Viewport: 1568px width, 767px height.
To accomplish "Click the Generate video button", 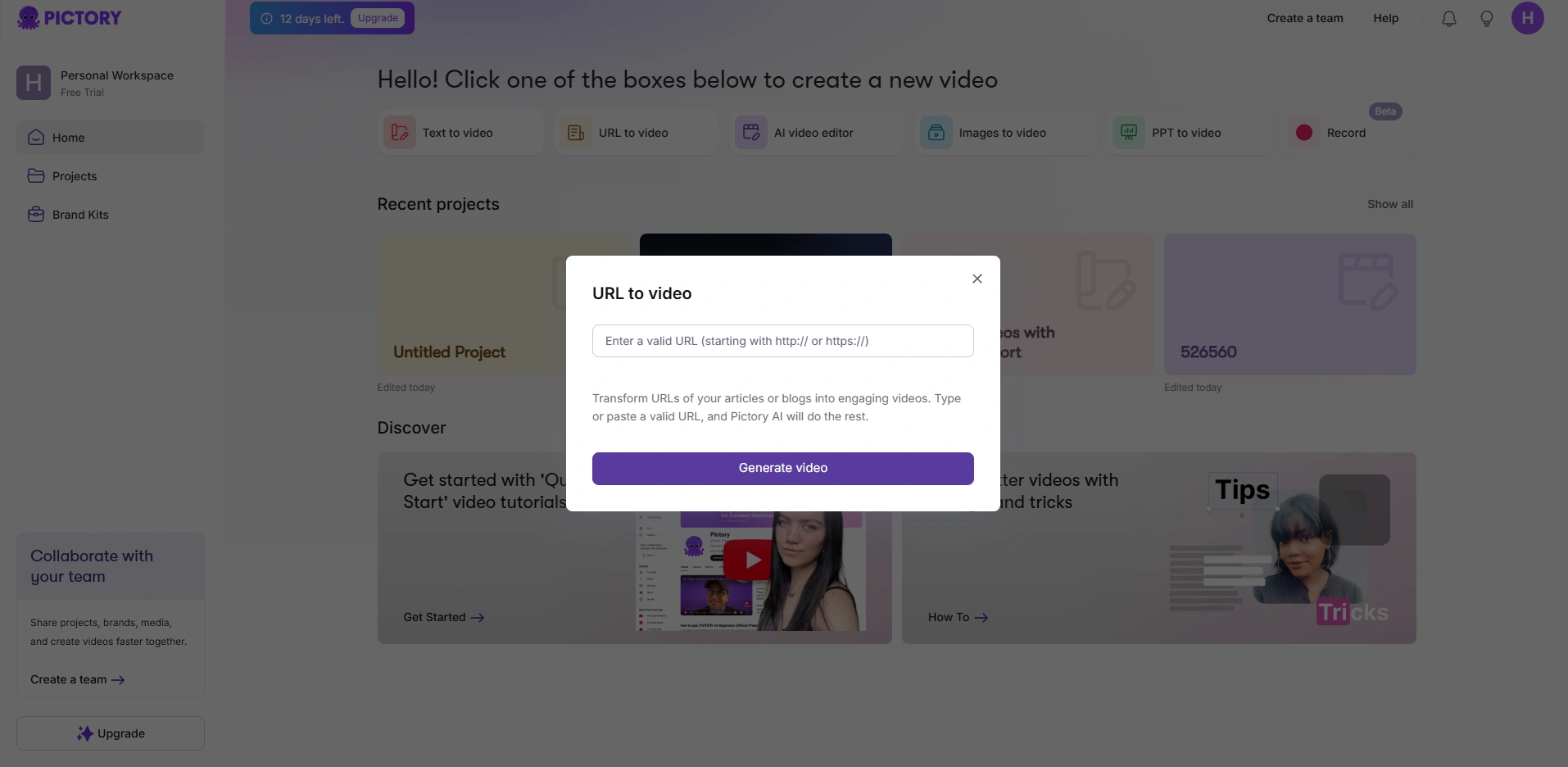I will (x=782, y=468).
